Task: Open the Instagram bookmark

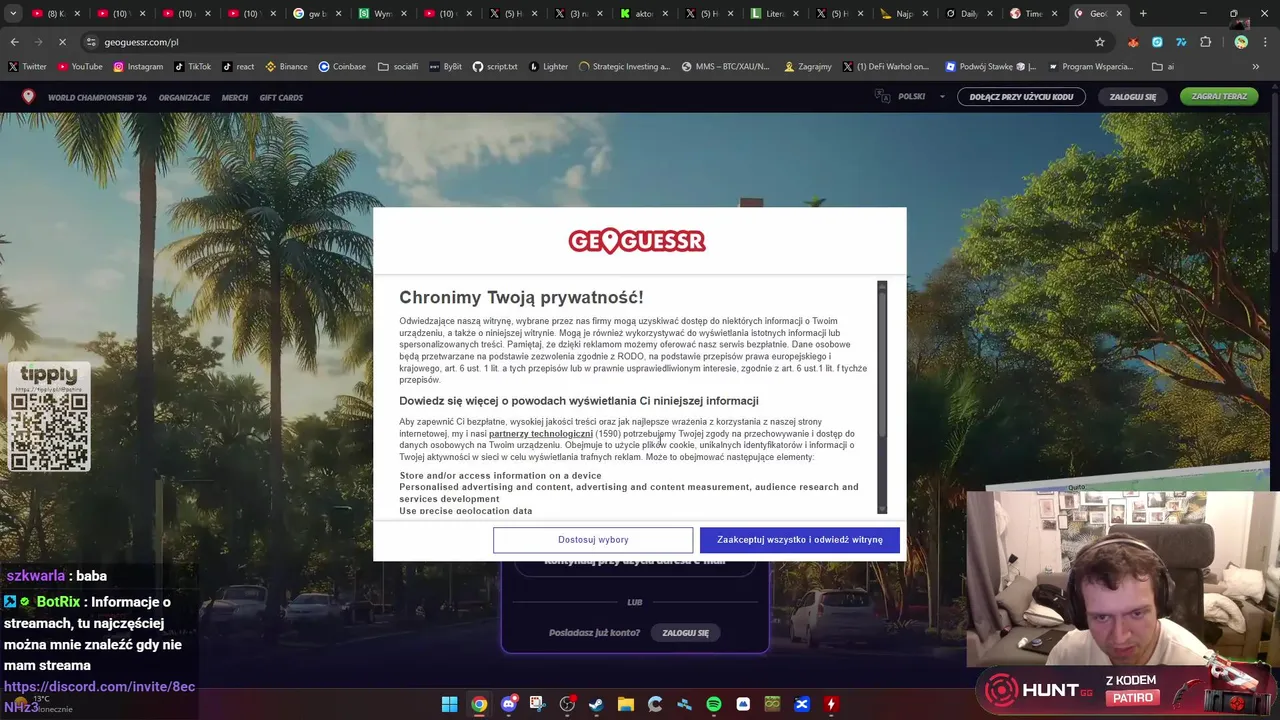Action: [x=138, y=67]
